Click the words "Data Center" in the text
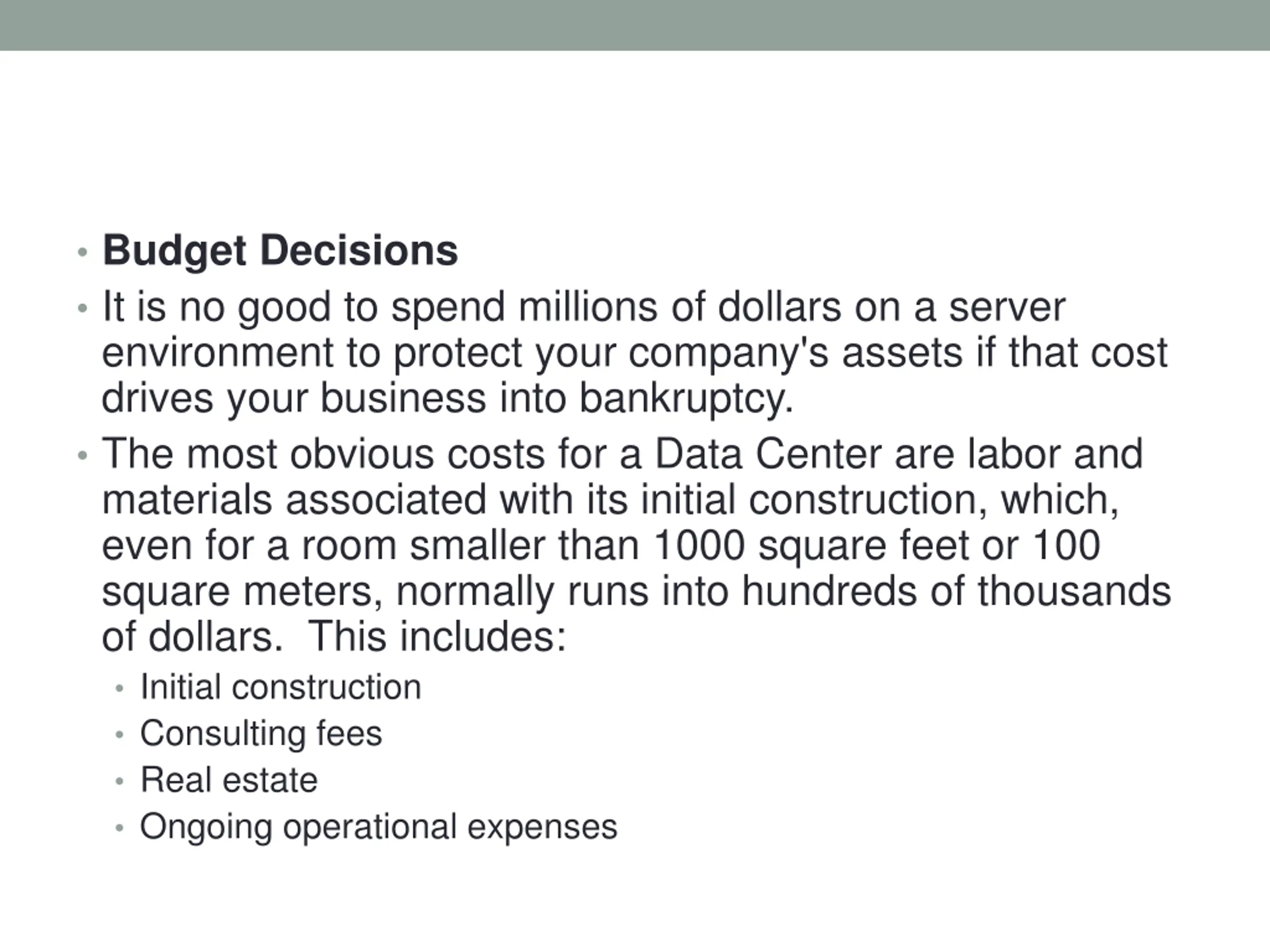 tap(767, 454)
